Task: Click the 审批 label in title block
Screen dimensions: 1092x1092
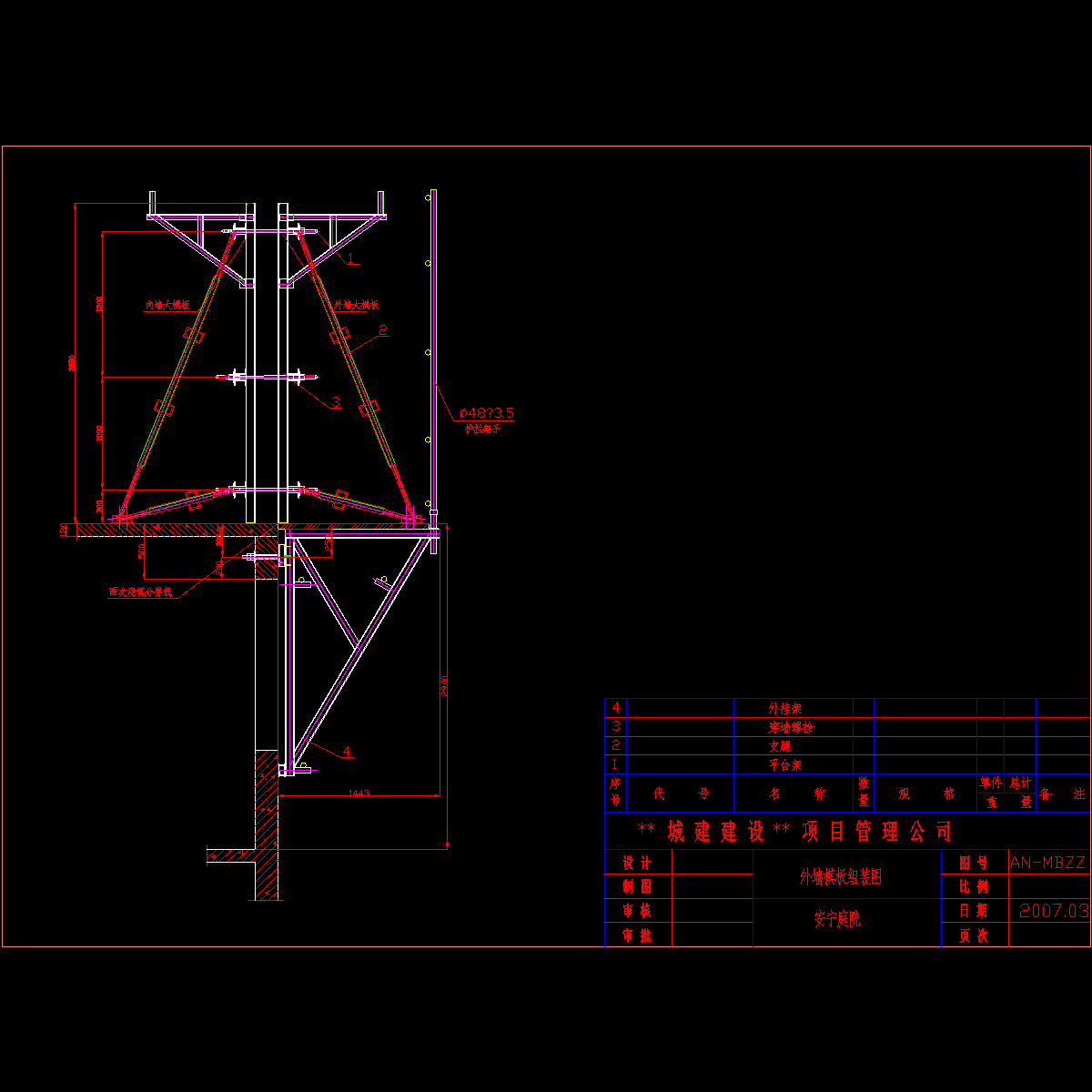Action: tap(637, 935)
